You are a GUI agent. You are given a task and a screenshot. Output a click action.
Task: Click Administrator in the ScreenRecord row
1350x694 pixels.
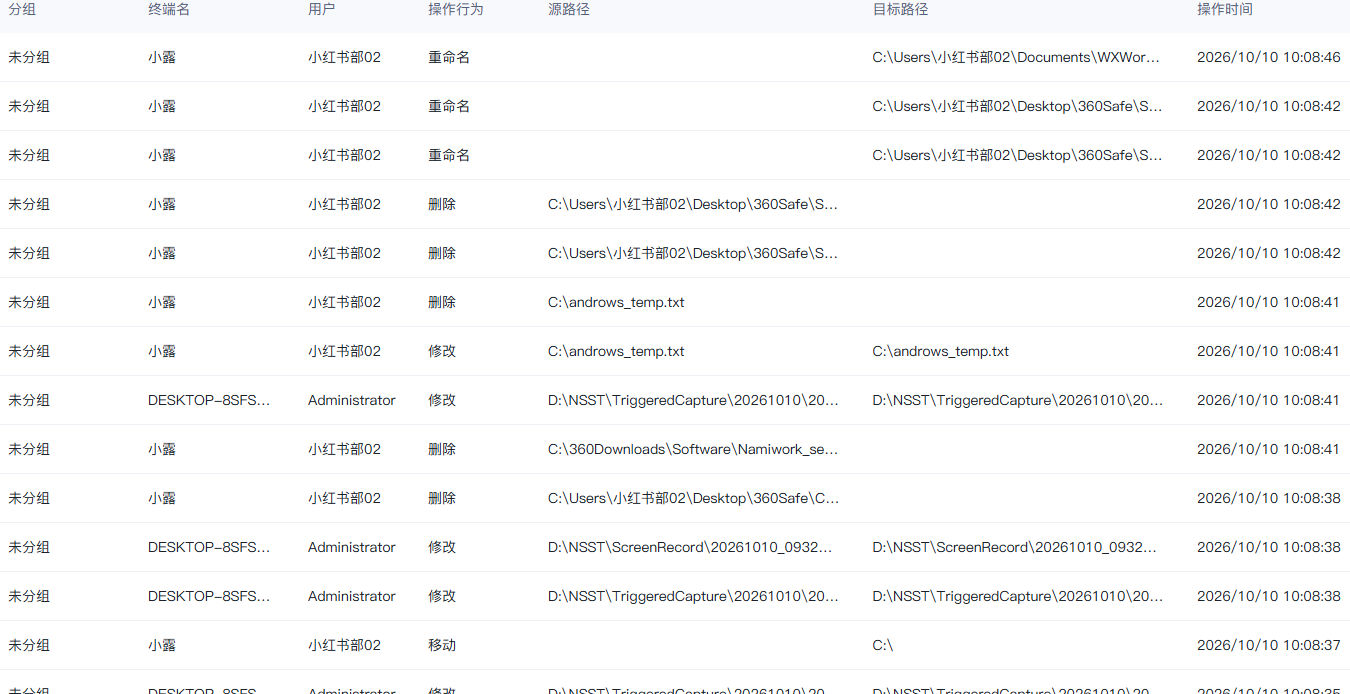coord(352,547)
